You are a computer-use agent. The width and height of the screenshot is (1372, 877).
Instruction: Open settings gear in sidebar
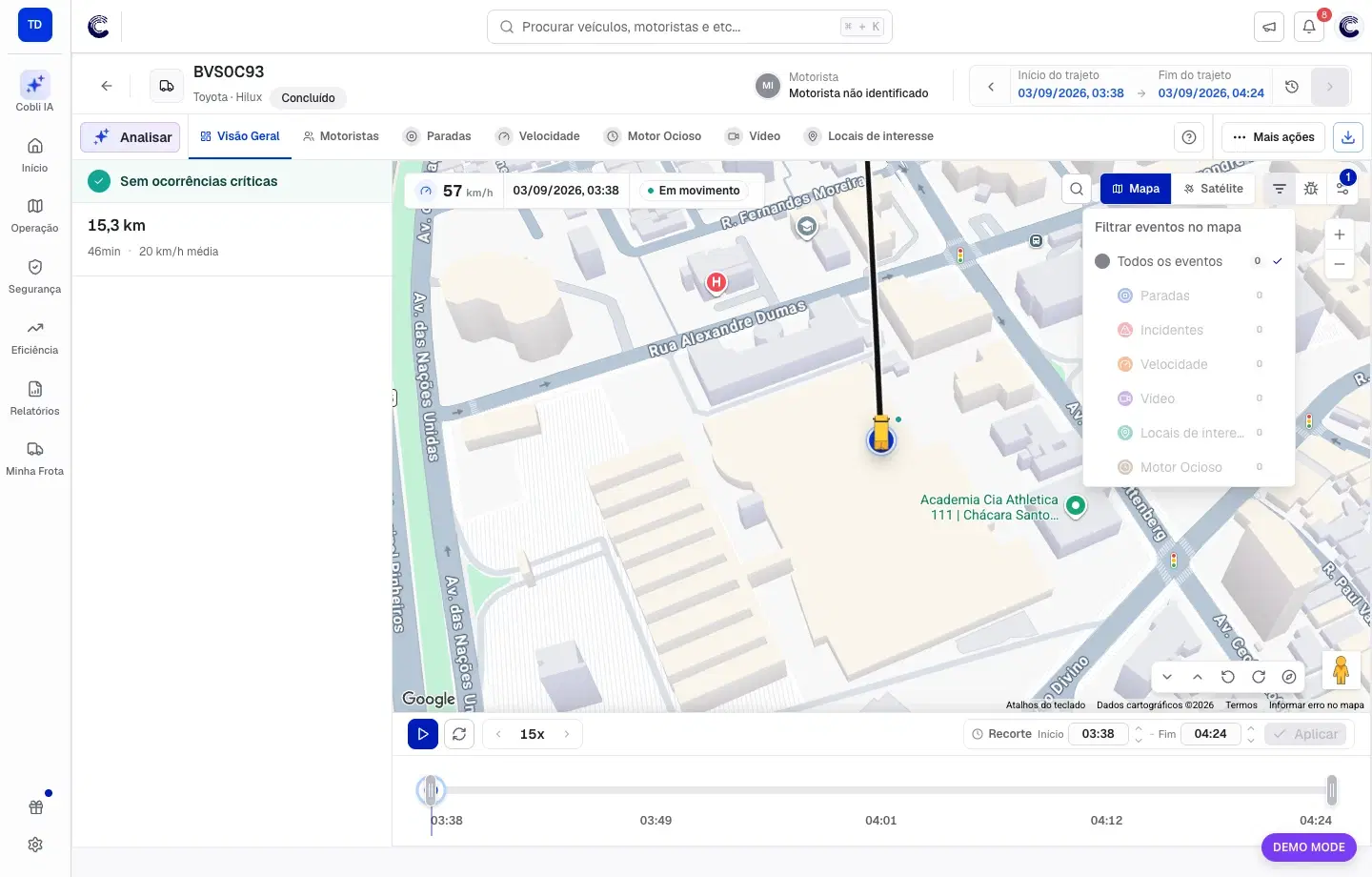(x=35, y=845)
